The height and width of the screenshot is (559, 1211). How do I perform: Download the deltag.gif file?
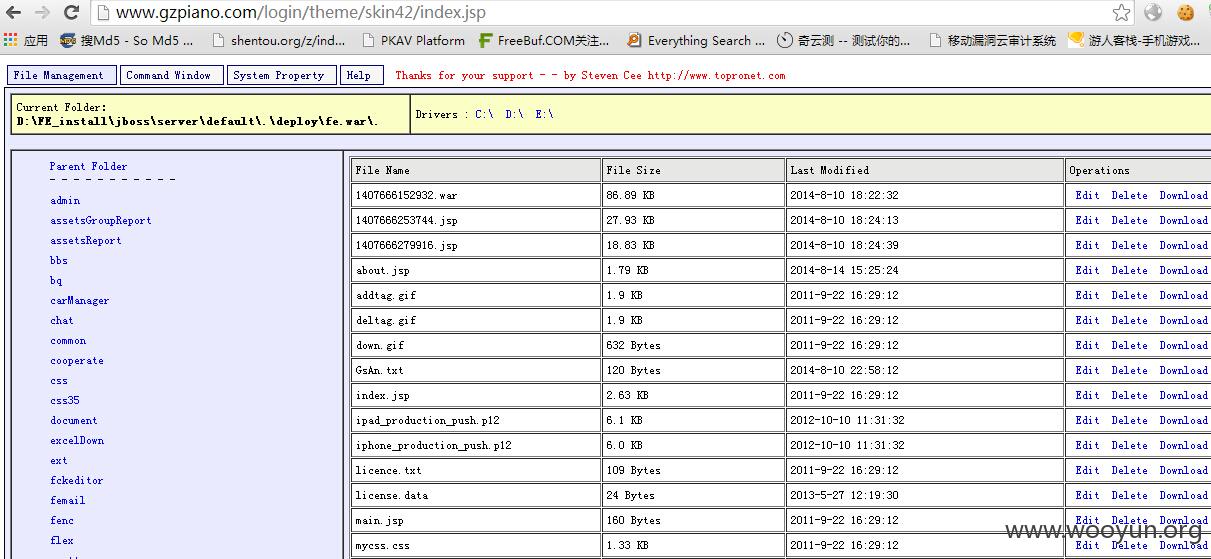[x=1183, y=321]
